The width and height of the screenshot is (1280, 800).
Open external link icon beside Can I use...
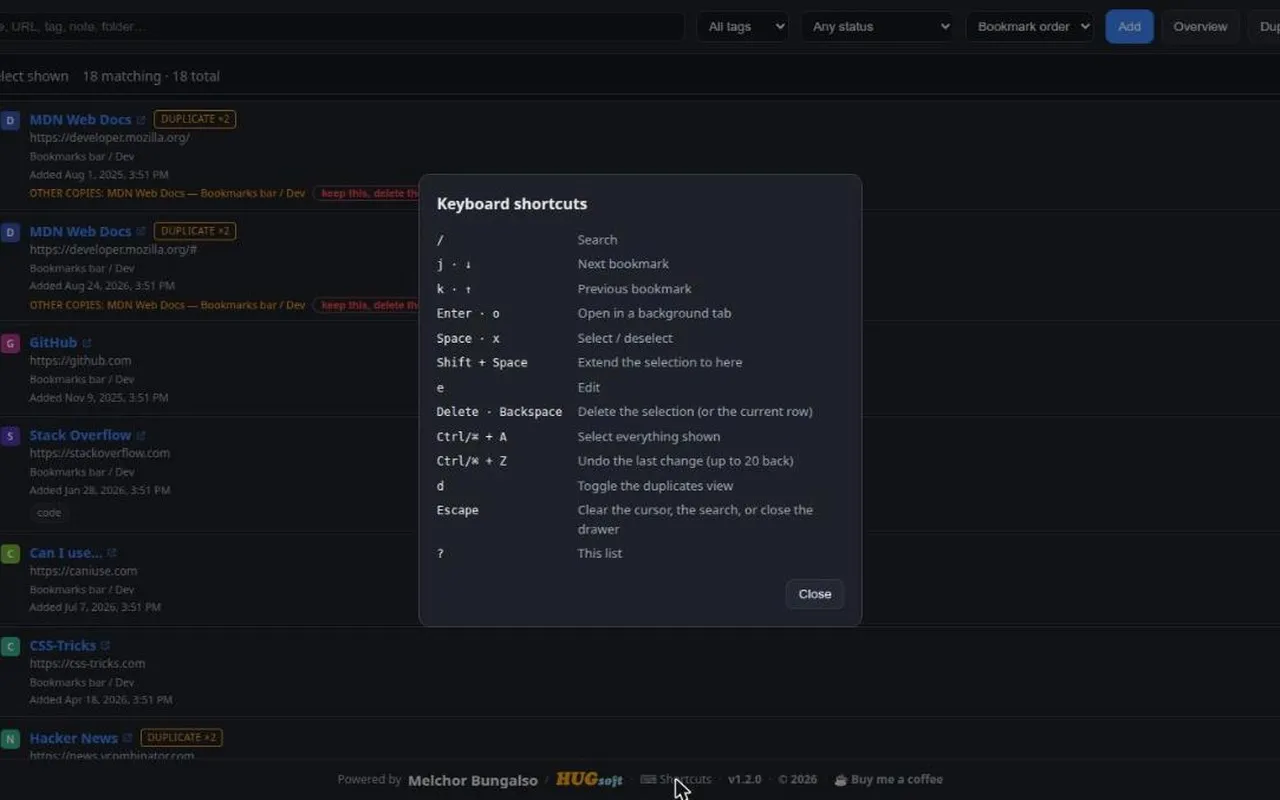[x=112, y=553]
